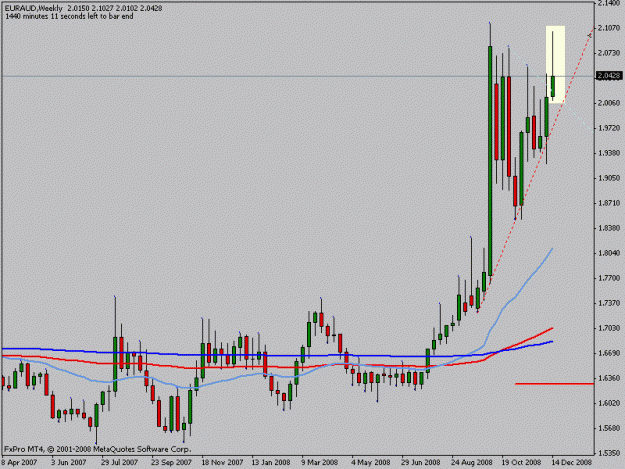Click the 1.5680 price scale label
The height and width of the screenshot is (469, 625).
click(x=609, y=428)
